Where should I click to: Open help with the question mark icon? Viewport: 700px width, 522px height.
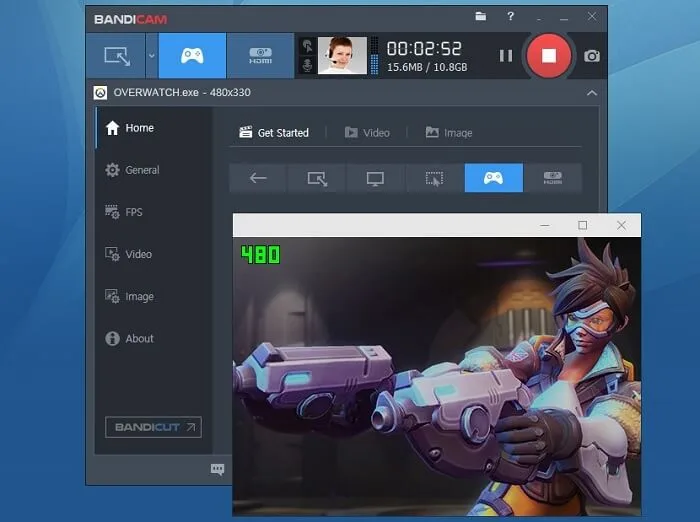pyautogui.click(x=511, y=17)
